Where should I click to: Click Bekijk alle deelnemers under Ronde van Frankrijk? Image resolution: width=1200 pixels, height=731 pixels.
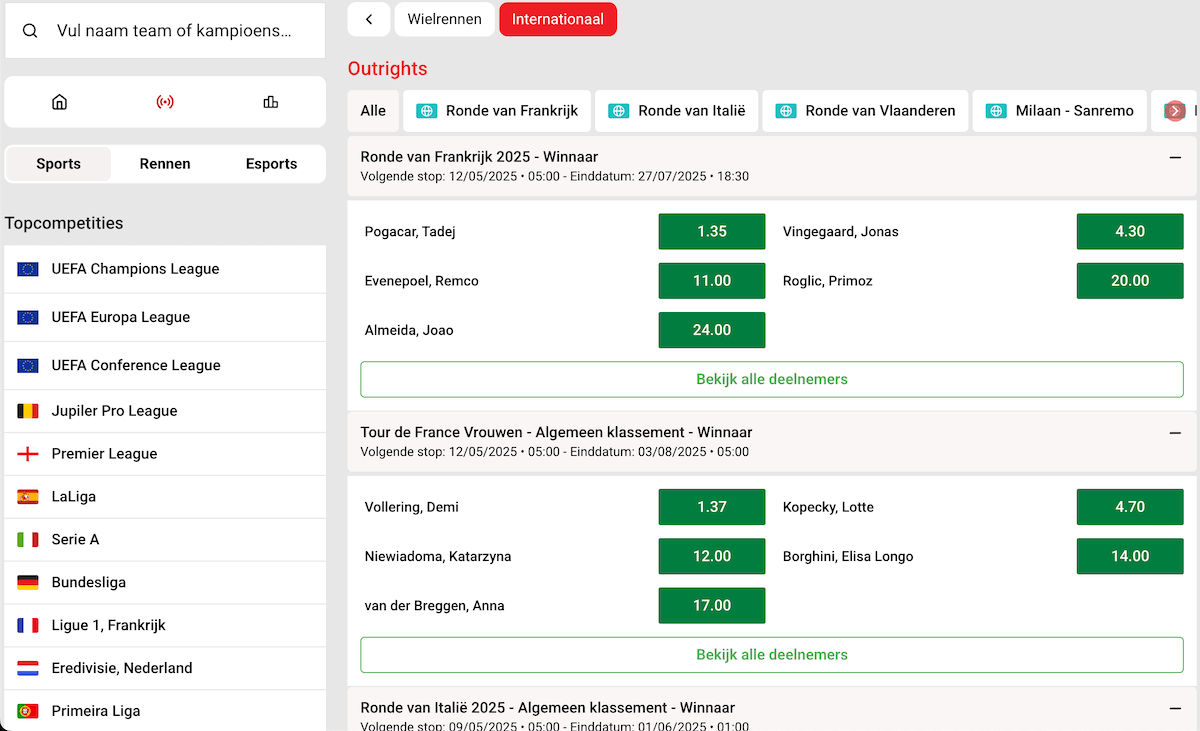771,379
